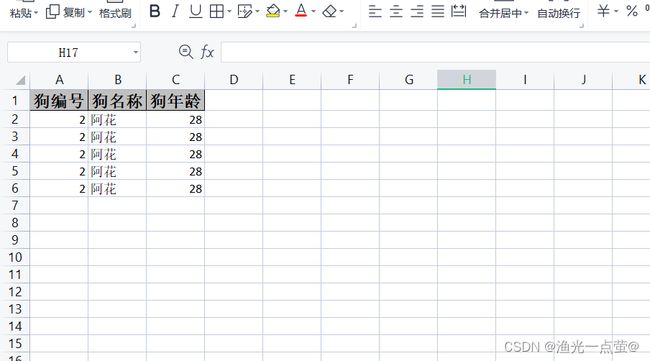Open the Name Box dropdown arrow
Image resolution: width=650 pixels, height=361 pixels.
[x=136, y=52]
